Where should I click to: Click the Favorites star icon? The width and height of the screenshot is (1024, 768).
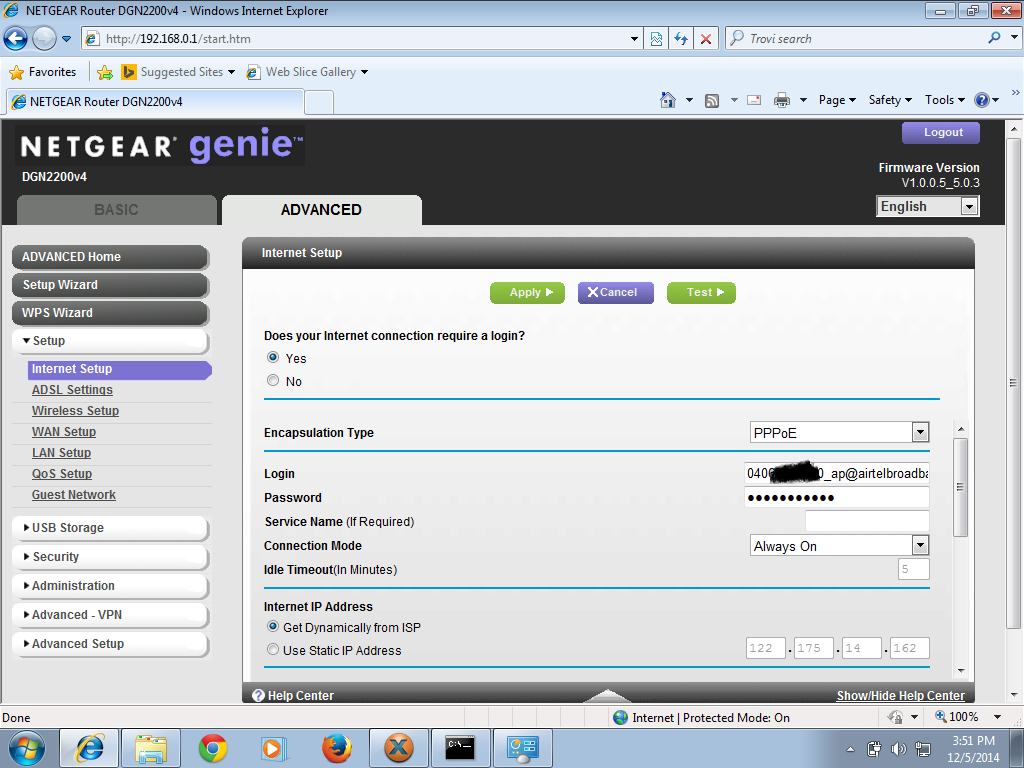[16, 71]
